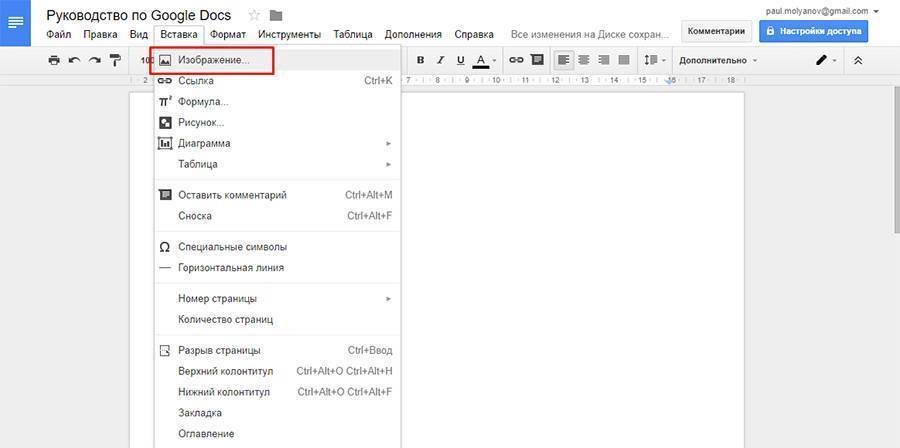This screenshot has width=900, height=448.
Task: Click the save status text Все изменения
Action: pos(591,34)
